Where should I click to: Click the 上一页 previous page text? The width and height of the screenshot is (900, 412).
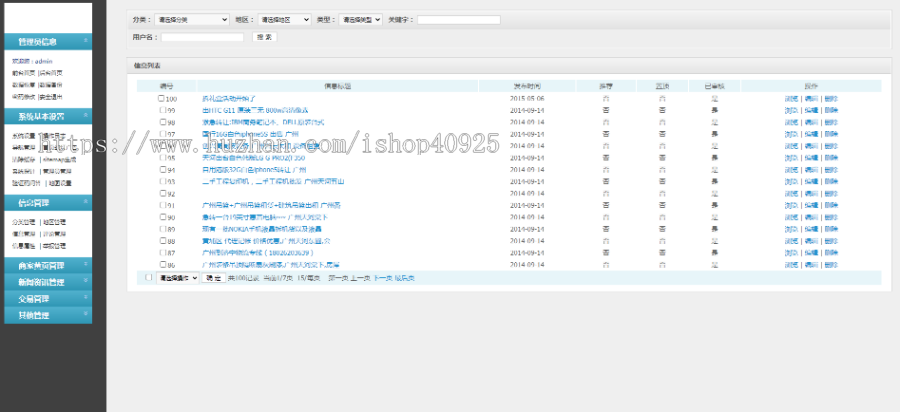tap(360, 278)
